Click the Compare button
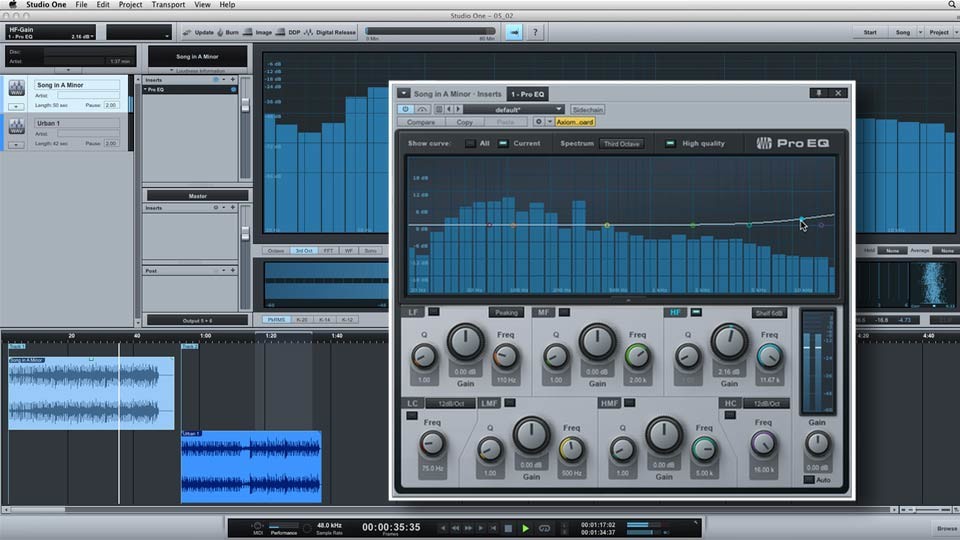The width and height of the screenshot is (960, 540). pos(421,122)
